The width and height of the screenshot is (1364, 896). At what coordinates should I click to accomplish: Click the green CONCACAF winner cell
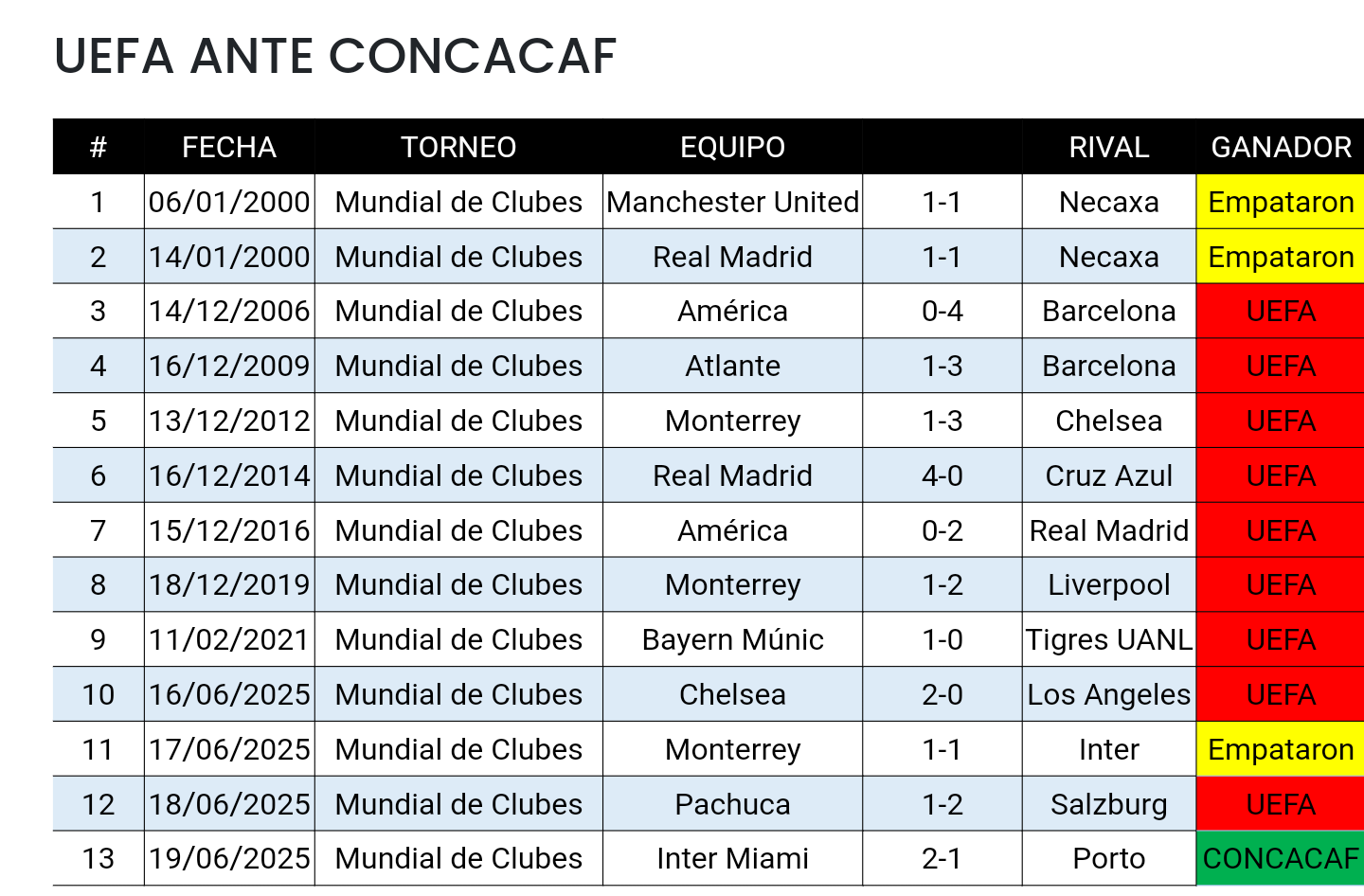(x=1281, y=858)
